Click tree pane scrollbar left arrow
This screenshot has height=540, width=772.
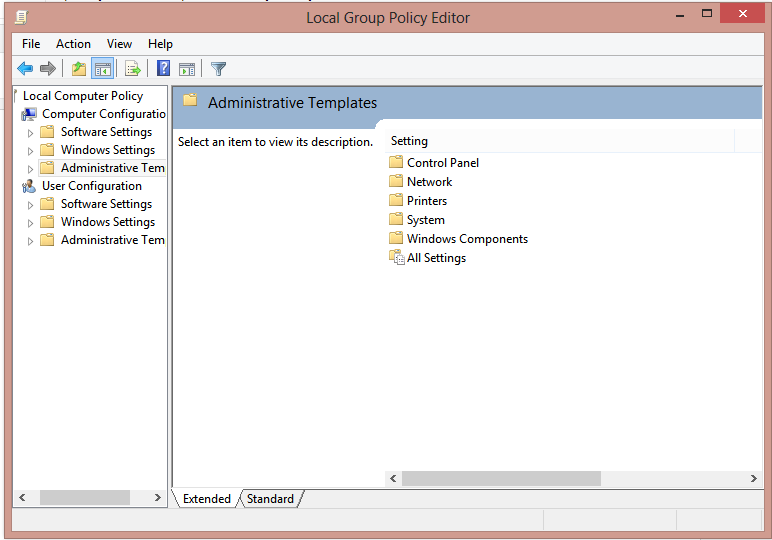(x=22, y=498)
